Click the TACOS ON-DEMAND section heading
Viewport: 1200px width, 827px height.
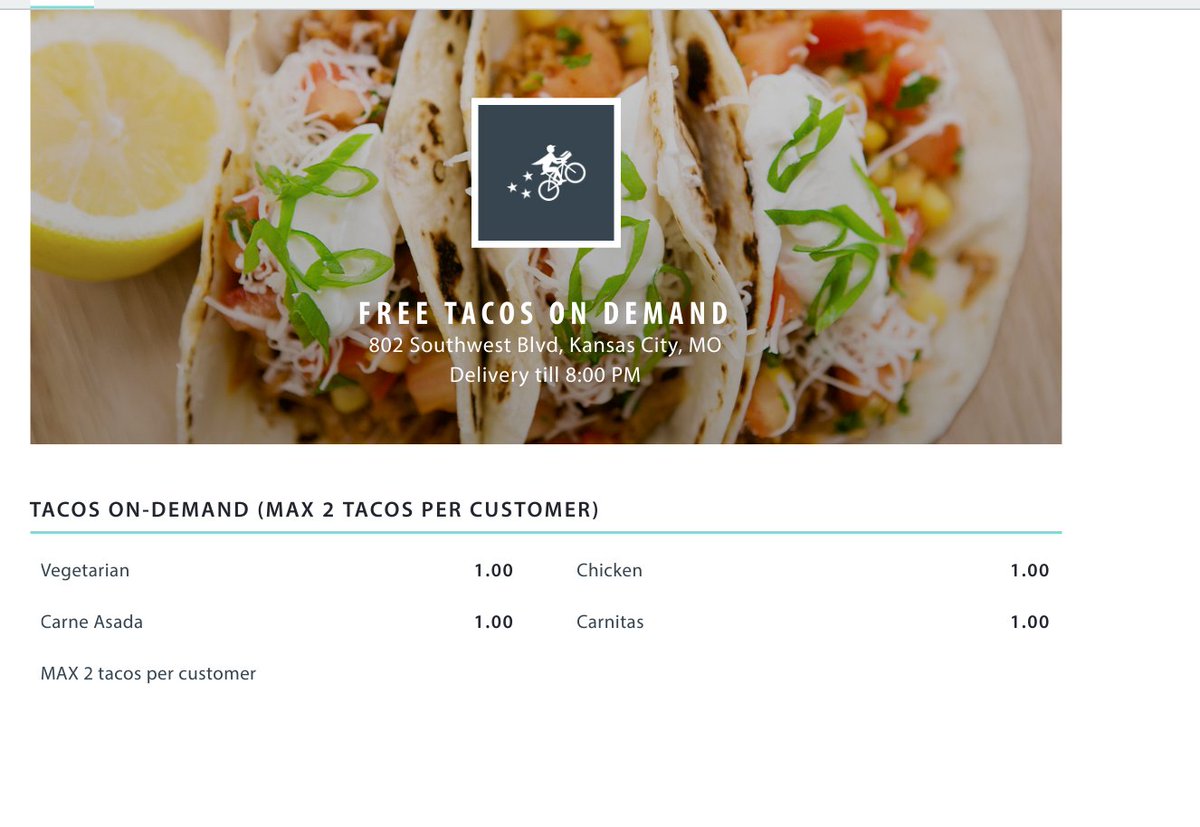[315, 510]
